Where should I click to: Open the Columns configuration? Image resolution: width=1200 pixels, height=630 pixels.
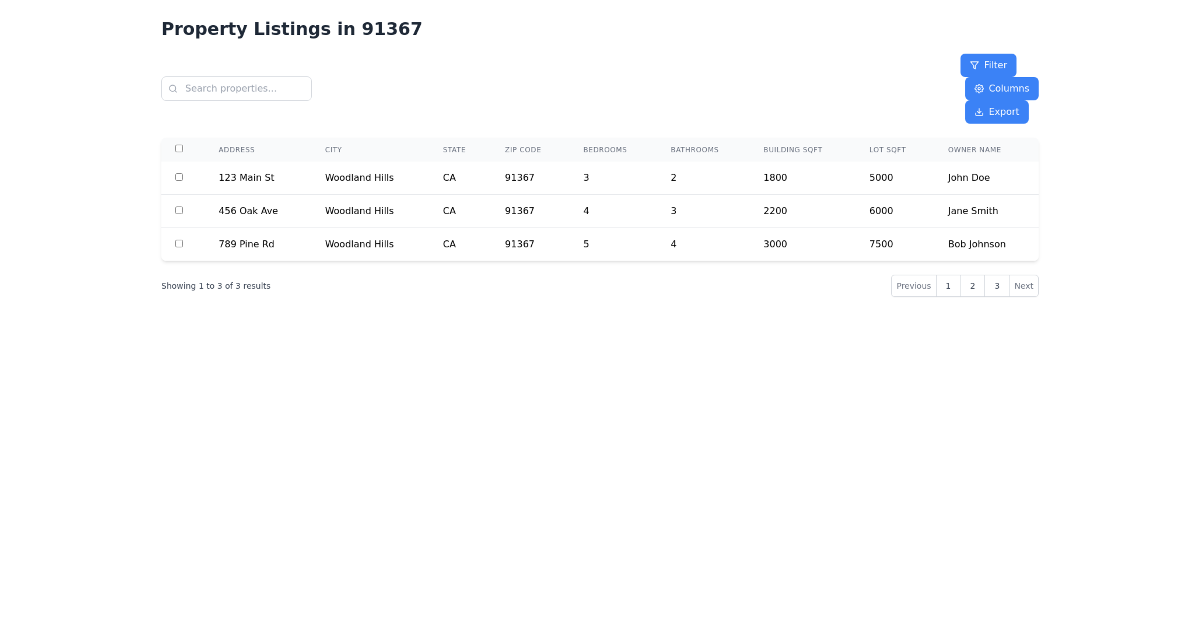coord(1001,88)
